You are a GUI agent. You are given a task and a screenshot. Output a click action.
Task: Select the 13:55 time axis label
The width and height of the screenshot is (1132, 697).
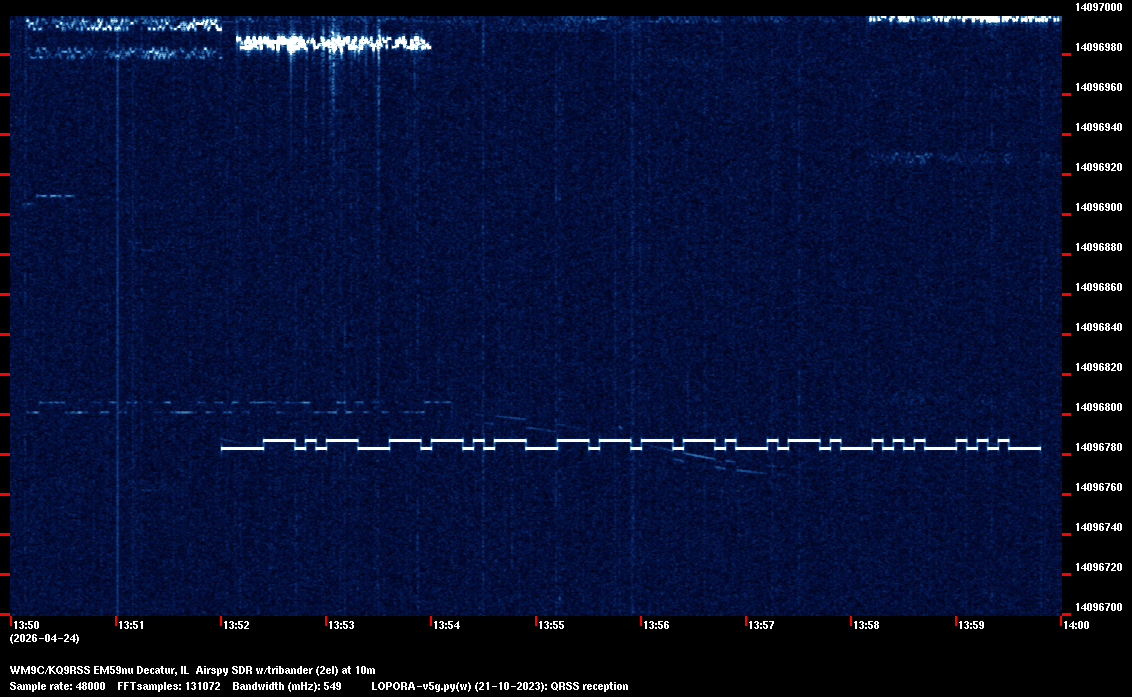[551, 626]
